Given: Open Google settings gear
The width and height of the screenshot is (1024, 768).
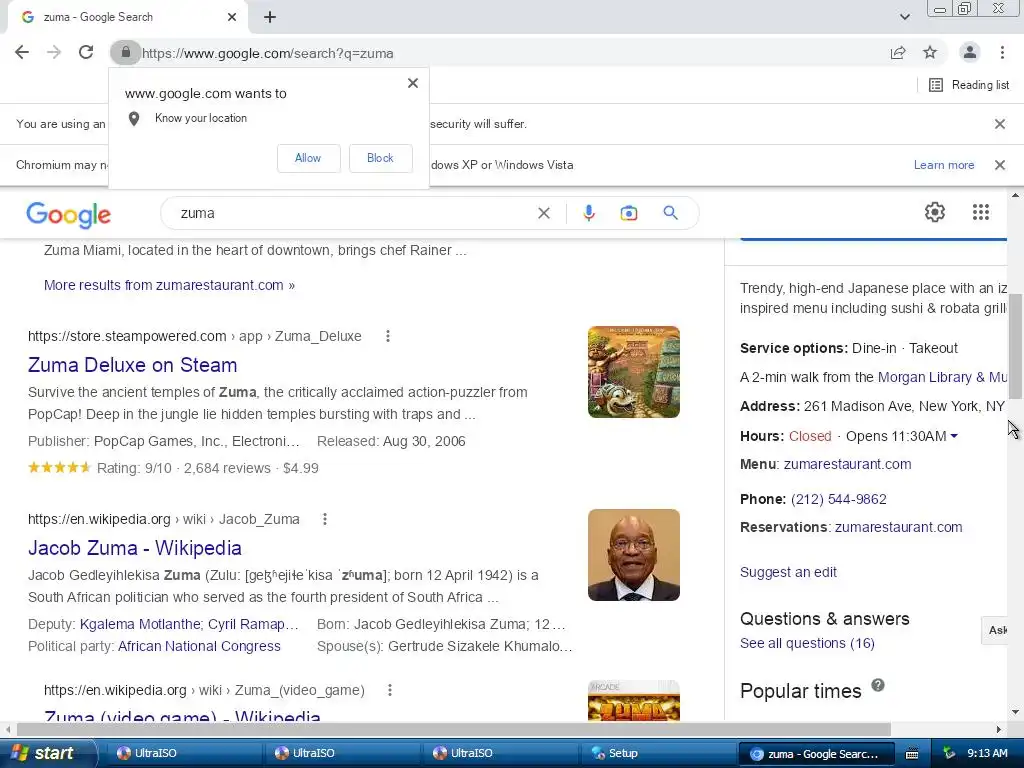Looking at the screenshot, I should [935, 212].
